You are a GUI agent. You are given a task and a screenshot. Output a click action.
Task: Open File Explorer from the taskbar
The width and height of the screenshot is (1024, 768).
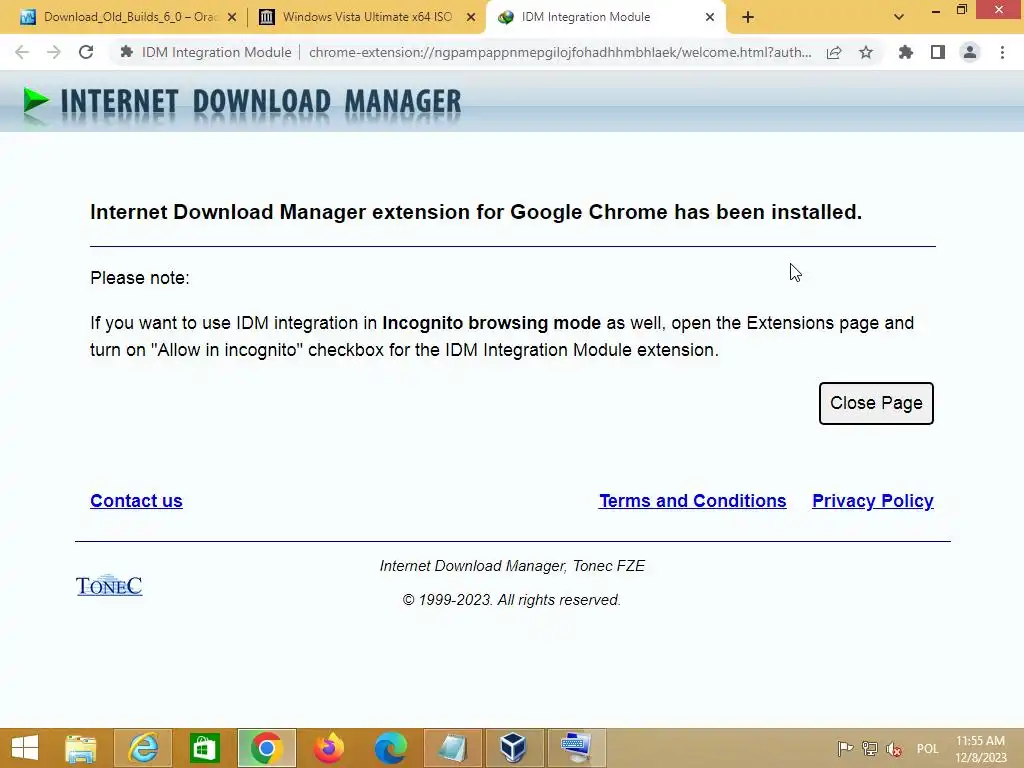pos(81,748)
